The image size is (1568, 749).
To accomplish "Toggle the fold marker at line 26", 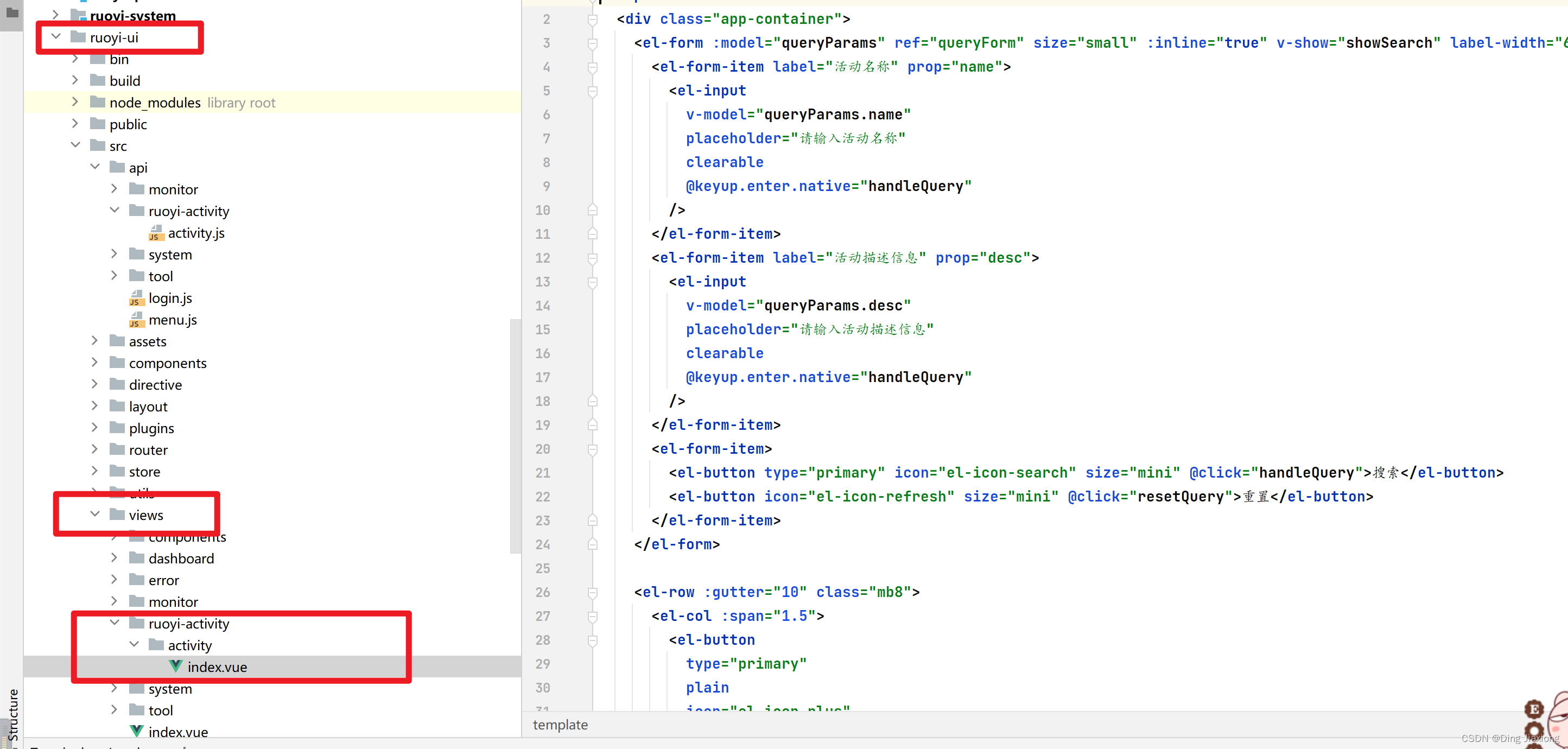I will tap(592, 592).
